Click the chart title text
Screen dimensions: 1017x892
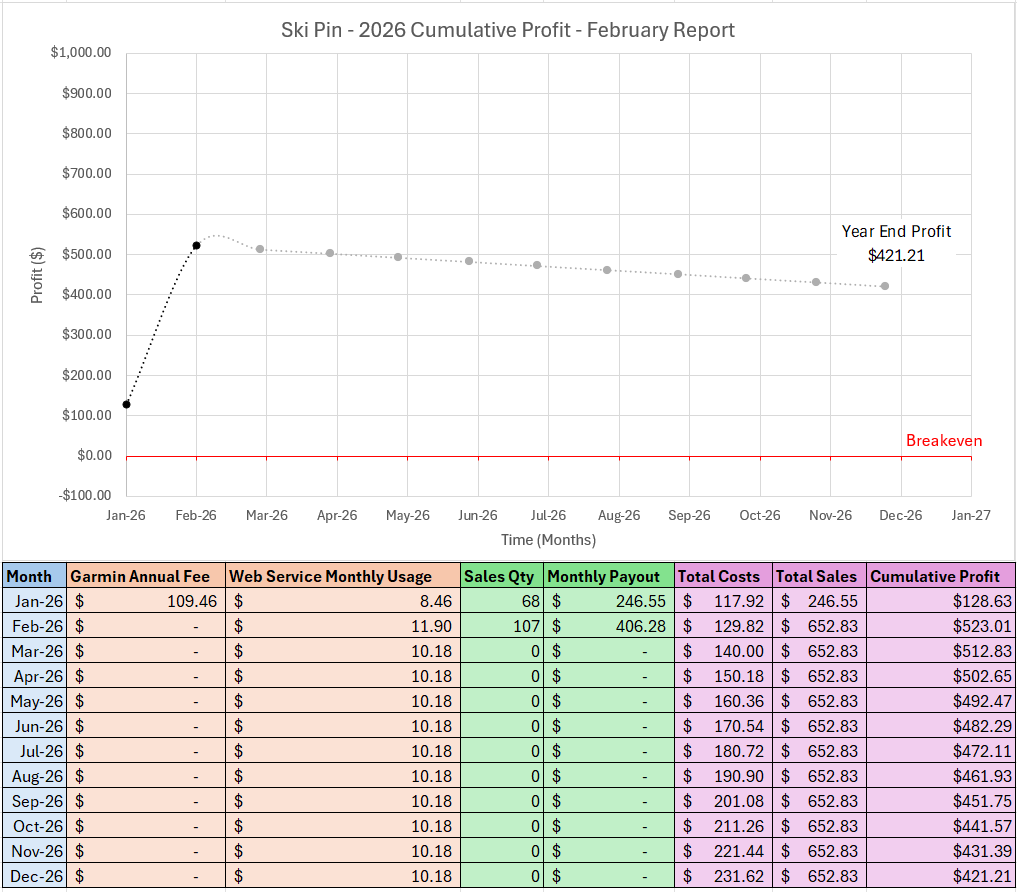[508, 30]
